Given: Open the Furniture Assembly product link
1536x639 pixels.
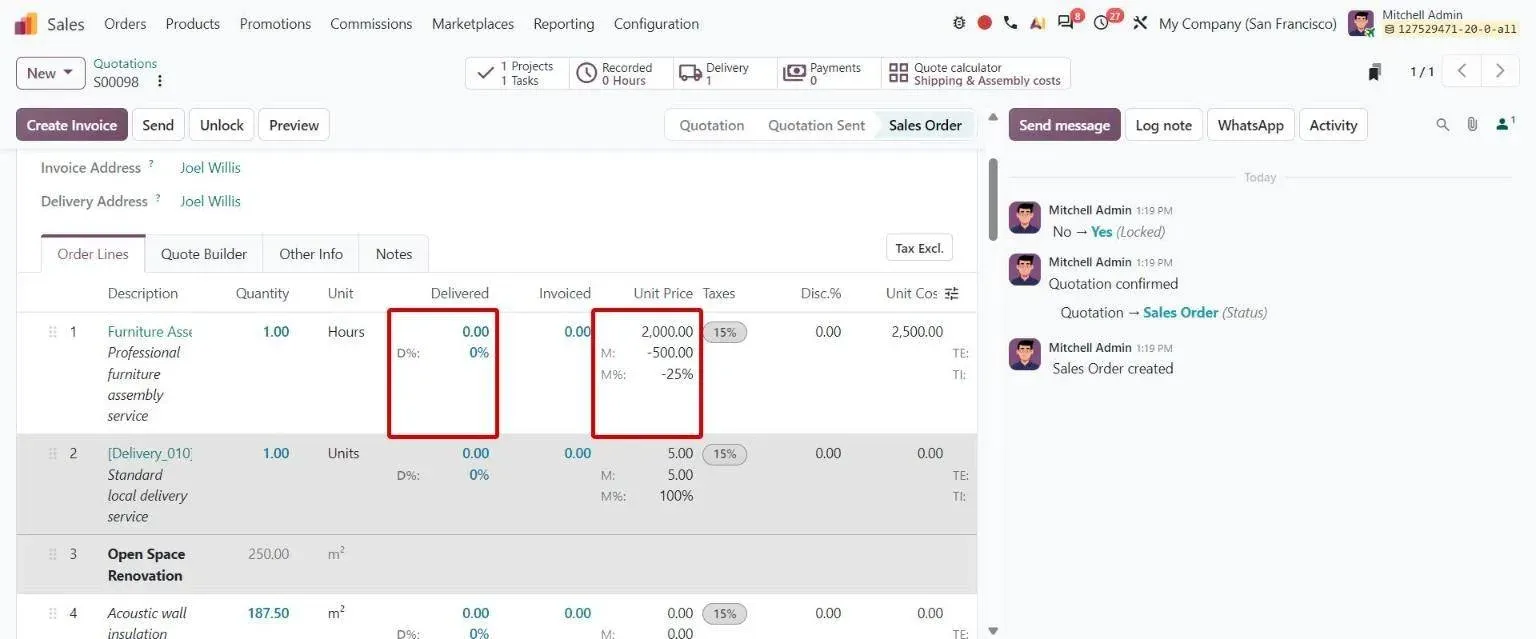Looking at the screenshot, I should click(x=149, y=332).
